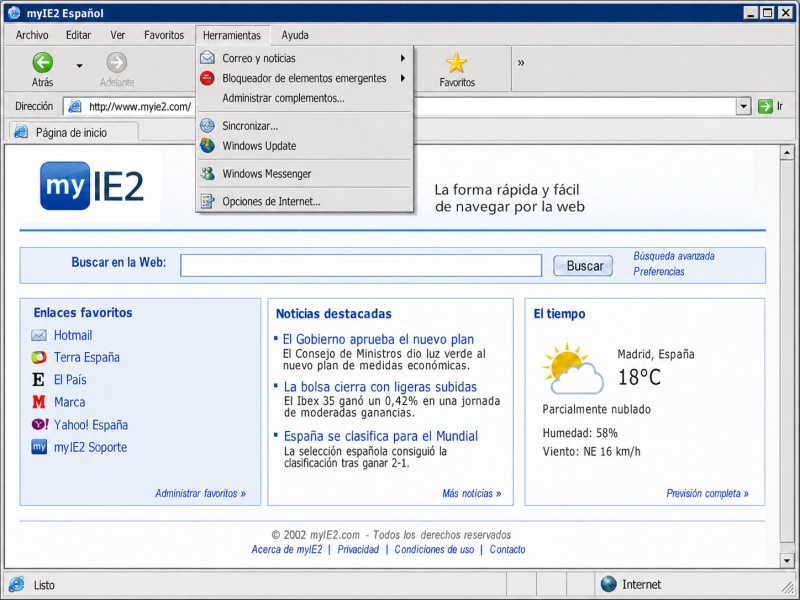Open the Contacto footer link
Image resolution: width=800 pixels, height=600 pixels.
pos(507,549)
